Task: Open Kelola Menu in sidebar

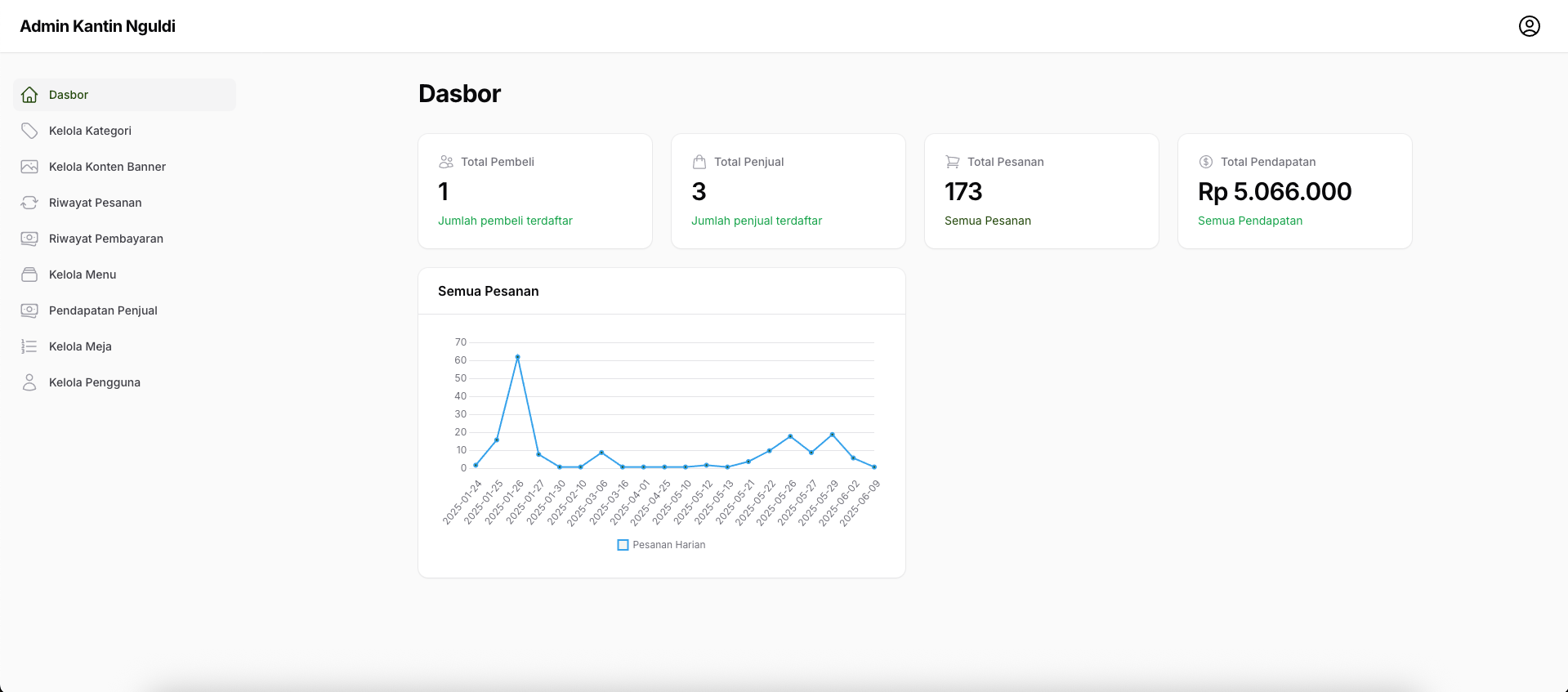Action: tap(83, 275)
